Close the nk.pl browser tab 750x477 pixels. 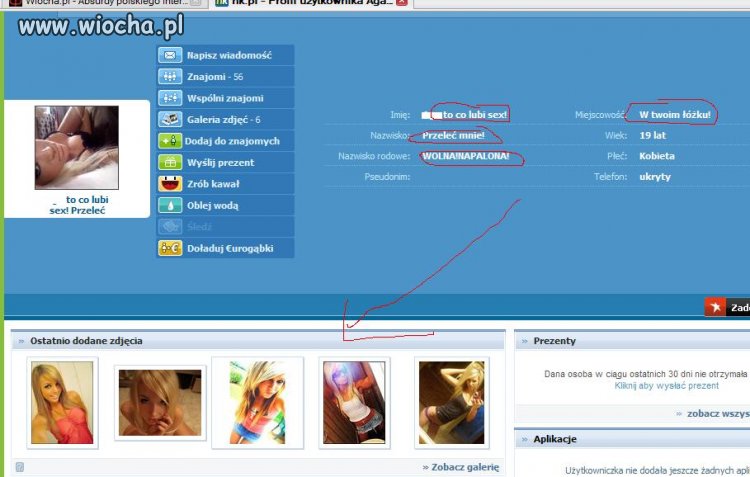(x=402, y=2)
